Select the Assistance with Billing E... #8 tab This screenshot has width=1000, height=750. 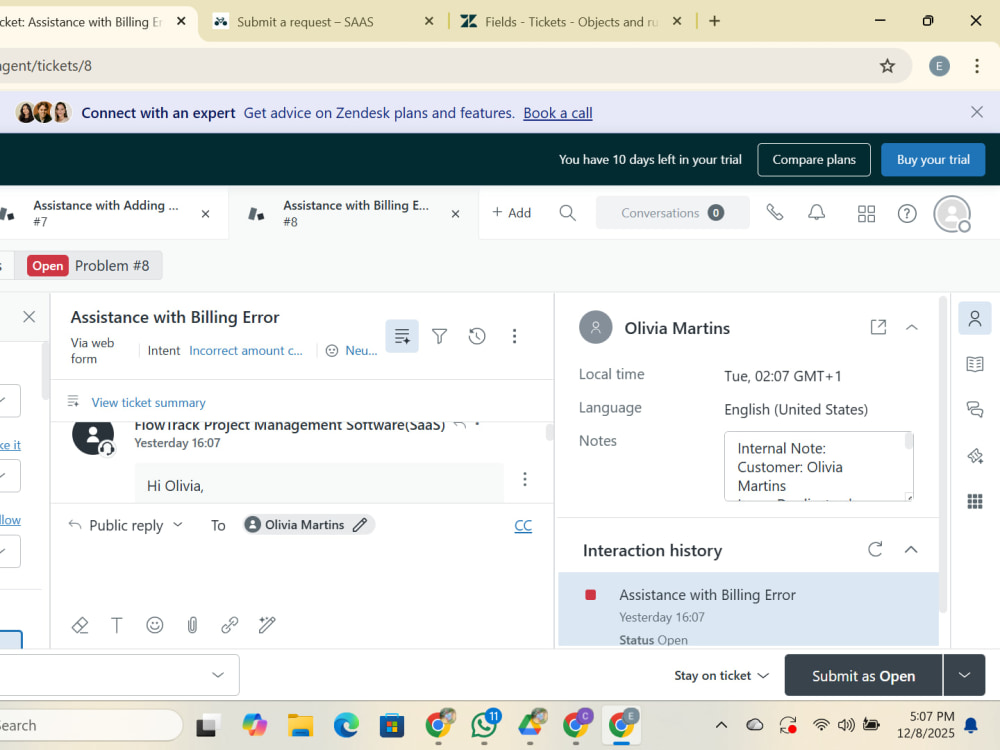pos(355,213)
